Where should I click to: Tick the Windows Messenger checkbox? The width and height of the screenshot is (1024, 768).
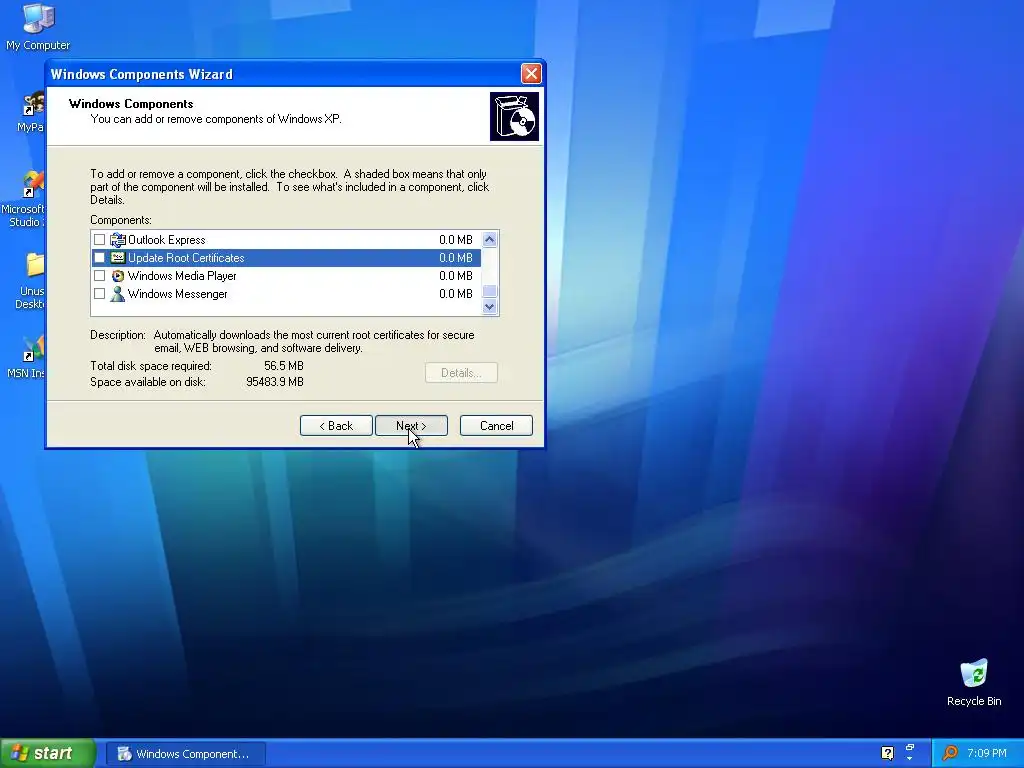coord(99,294)
